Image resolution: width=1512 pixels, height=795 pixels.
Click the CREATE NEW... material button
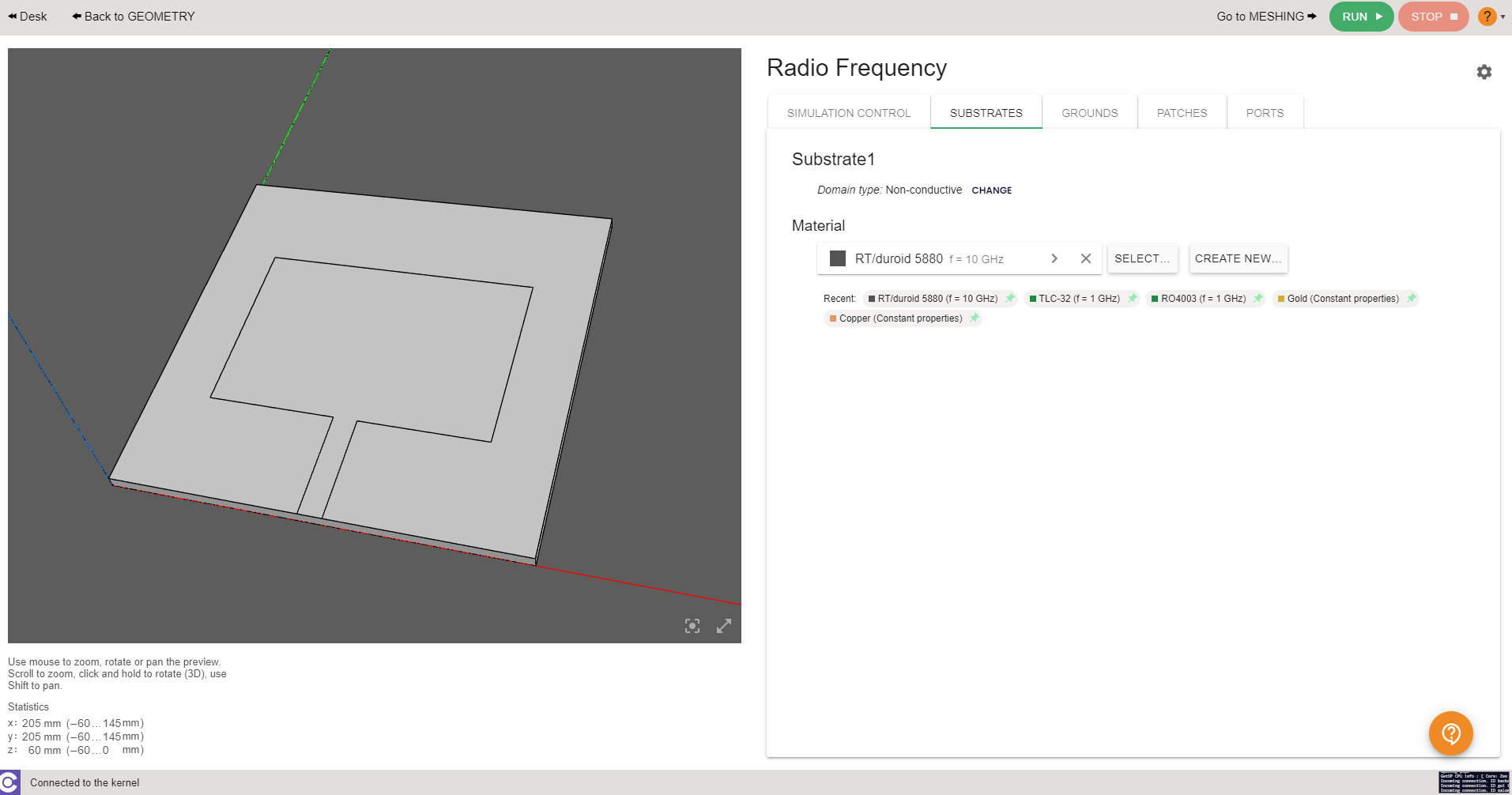click(x=1238, y=258)
